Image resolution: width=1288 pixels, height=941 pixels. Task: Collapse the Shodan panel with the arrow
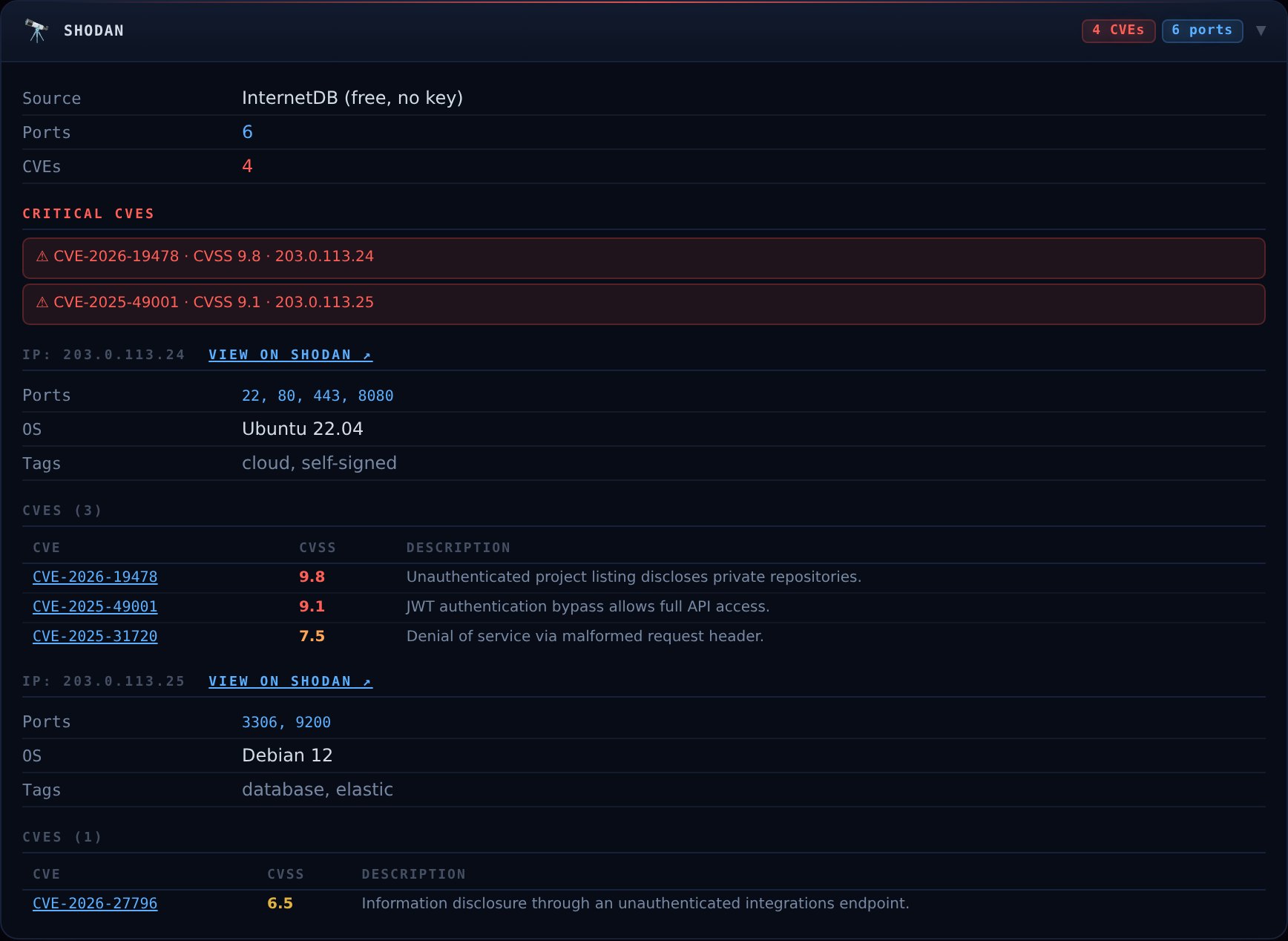(1261, 30)
